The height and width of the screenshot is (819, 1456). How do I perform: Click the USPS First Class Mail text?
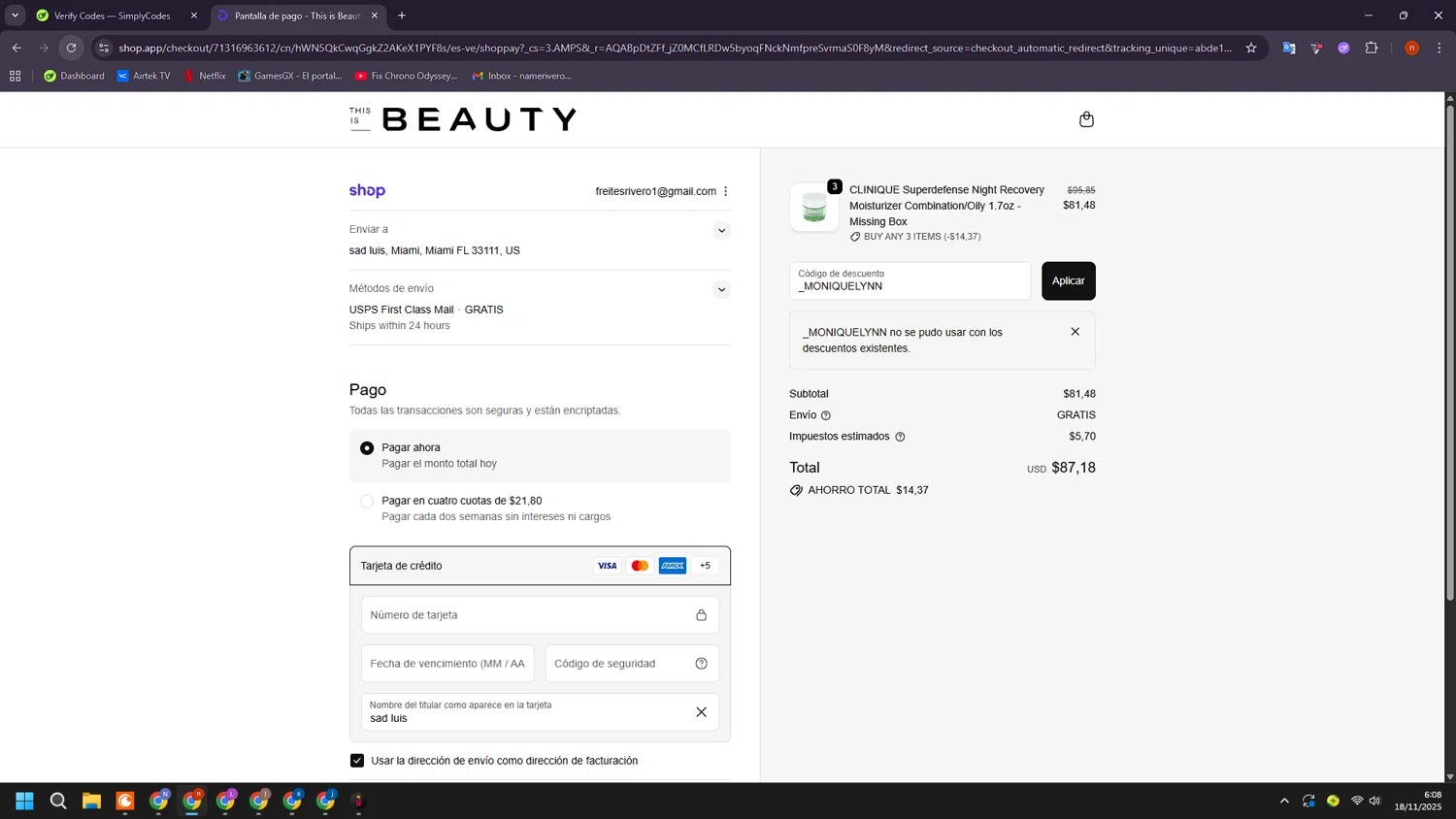click(x=401, y=310)
